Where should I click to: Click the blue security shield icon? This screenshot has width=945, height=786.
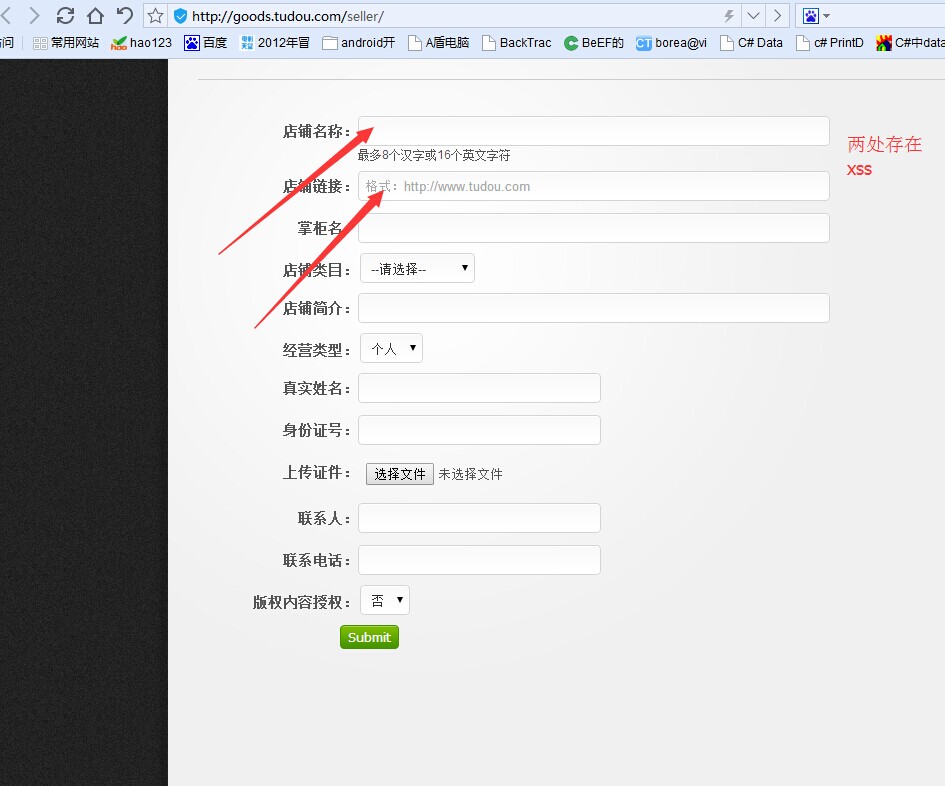pyautogui.click(x=180, y=16)
